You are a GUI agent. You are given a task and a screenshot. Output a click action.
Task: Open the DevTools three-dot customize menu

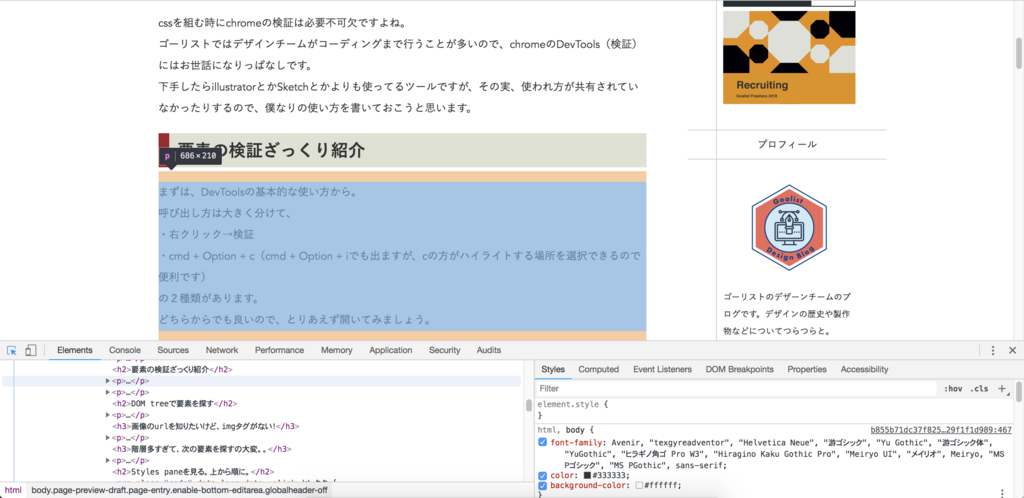[x=993, y=350]
